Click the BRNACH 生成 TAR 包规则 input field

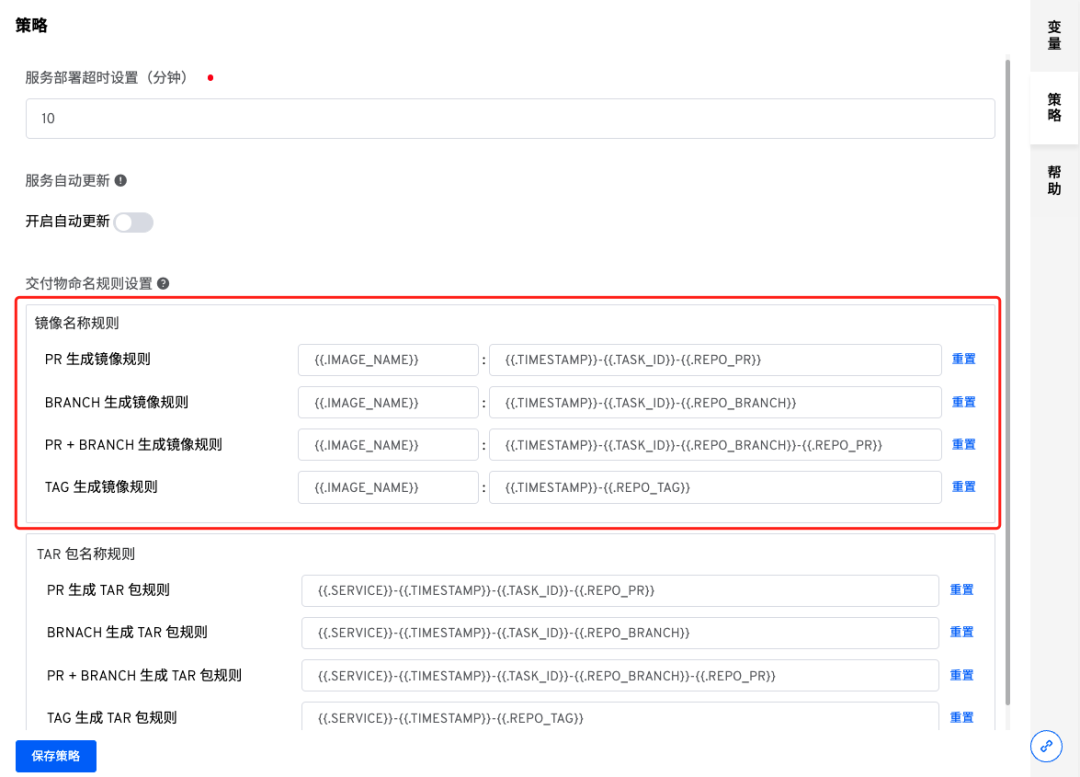point(620,633)
